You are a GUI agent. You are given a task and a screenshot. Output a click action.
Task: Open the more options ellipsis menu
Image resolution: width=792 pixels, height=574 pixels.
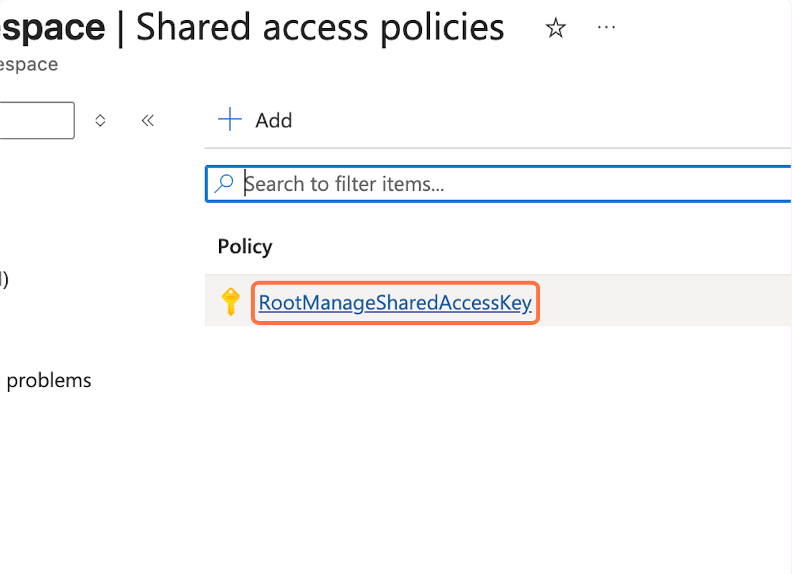point(606,28)
